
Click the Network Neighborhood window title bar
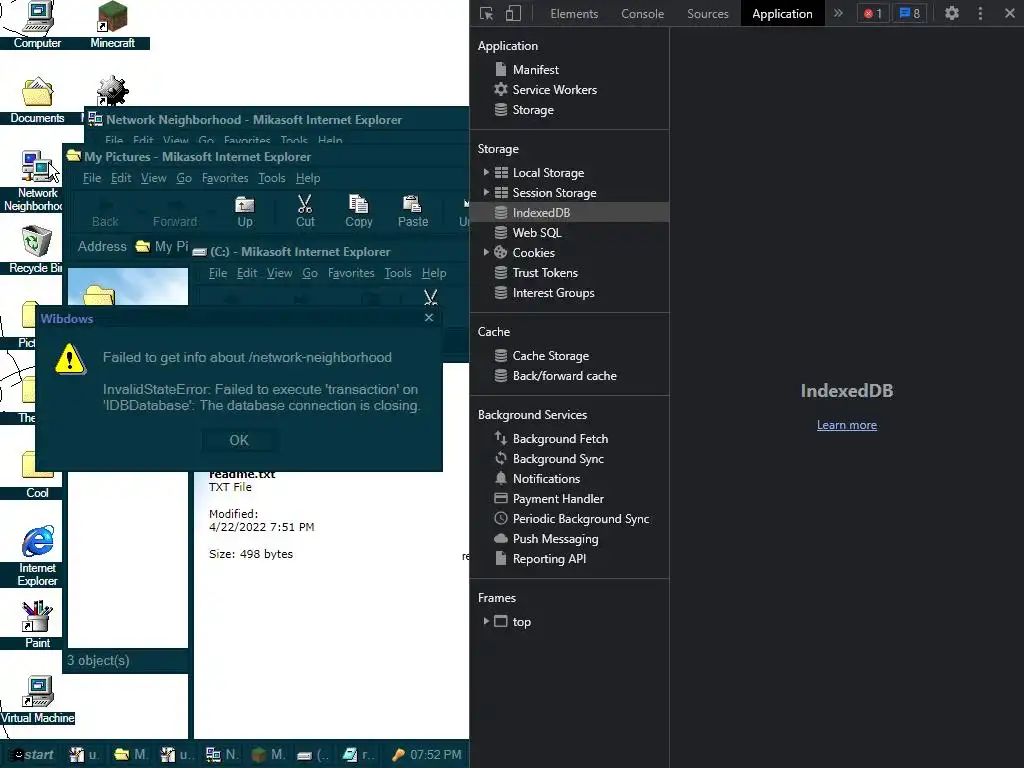278,120
